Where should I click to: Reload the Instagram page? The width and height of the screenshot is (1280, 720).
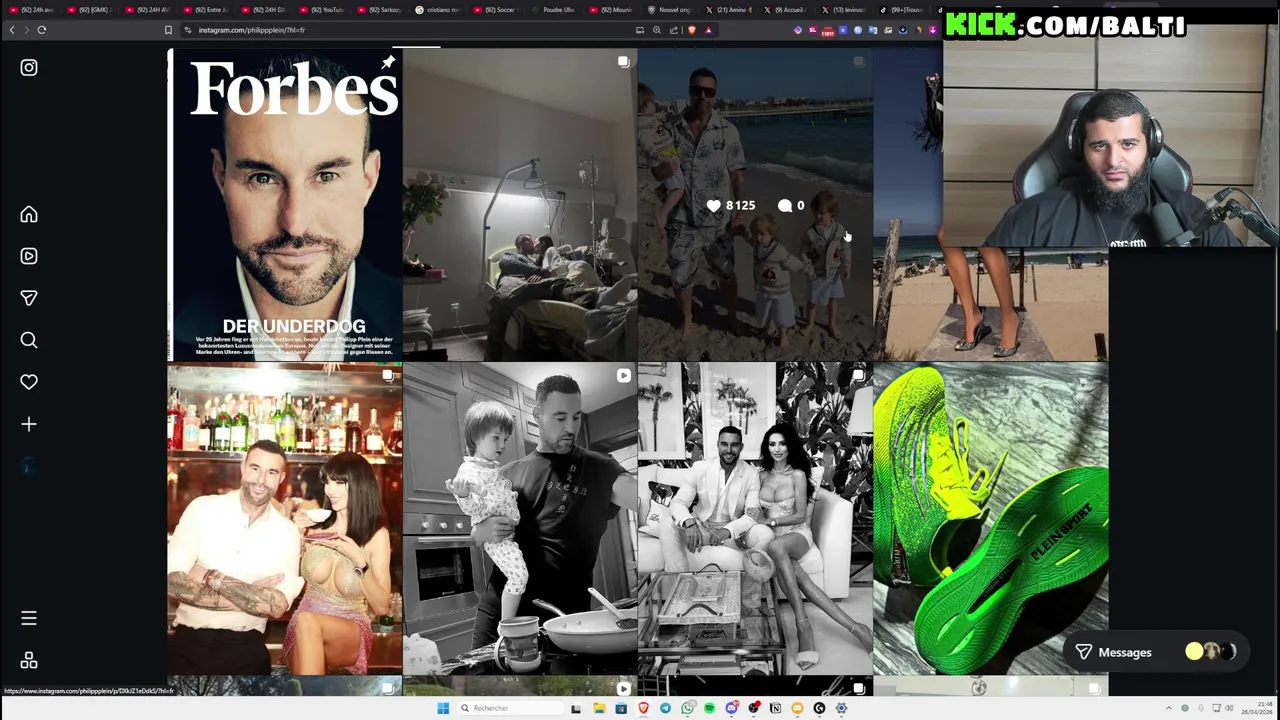pos(42,30)
